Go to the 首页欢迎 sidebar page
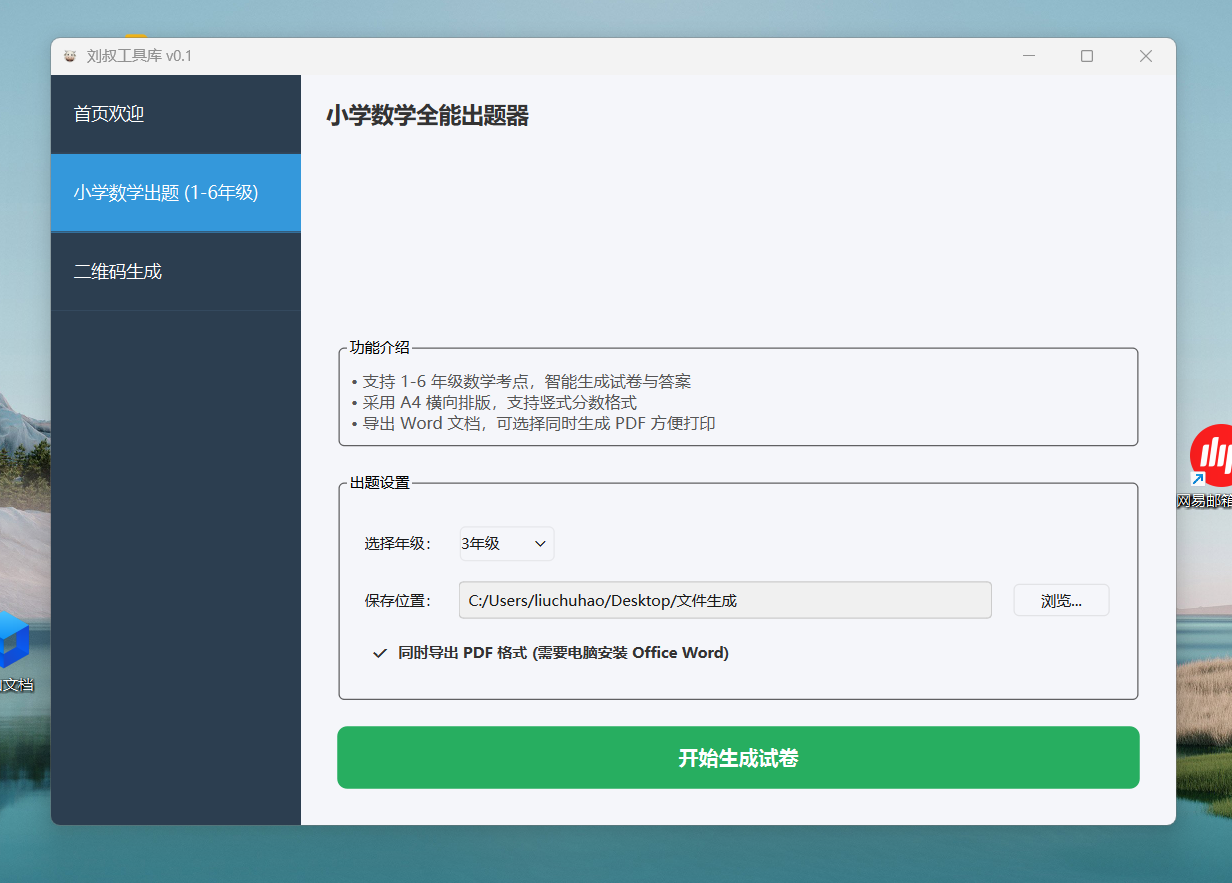 [175, 114]
